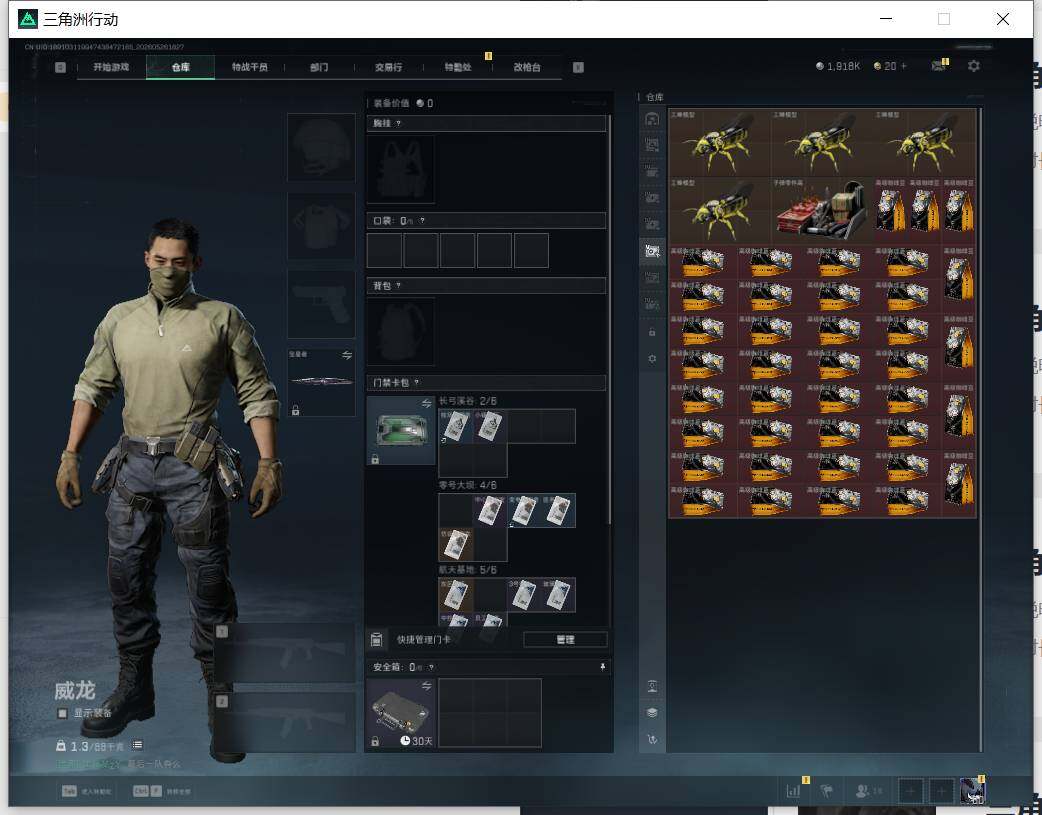
Task: Select the first wasp model in warehouse
Action: tap(720, 142)
